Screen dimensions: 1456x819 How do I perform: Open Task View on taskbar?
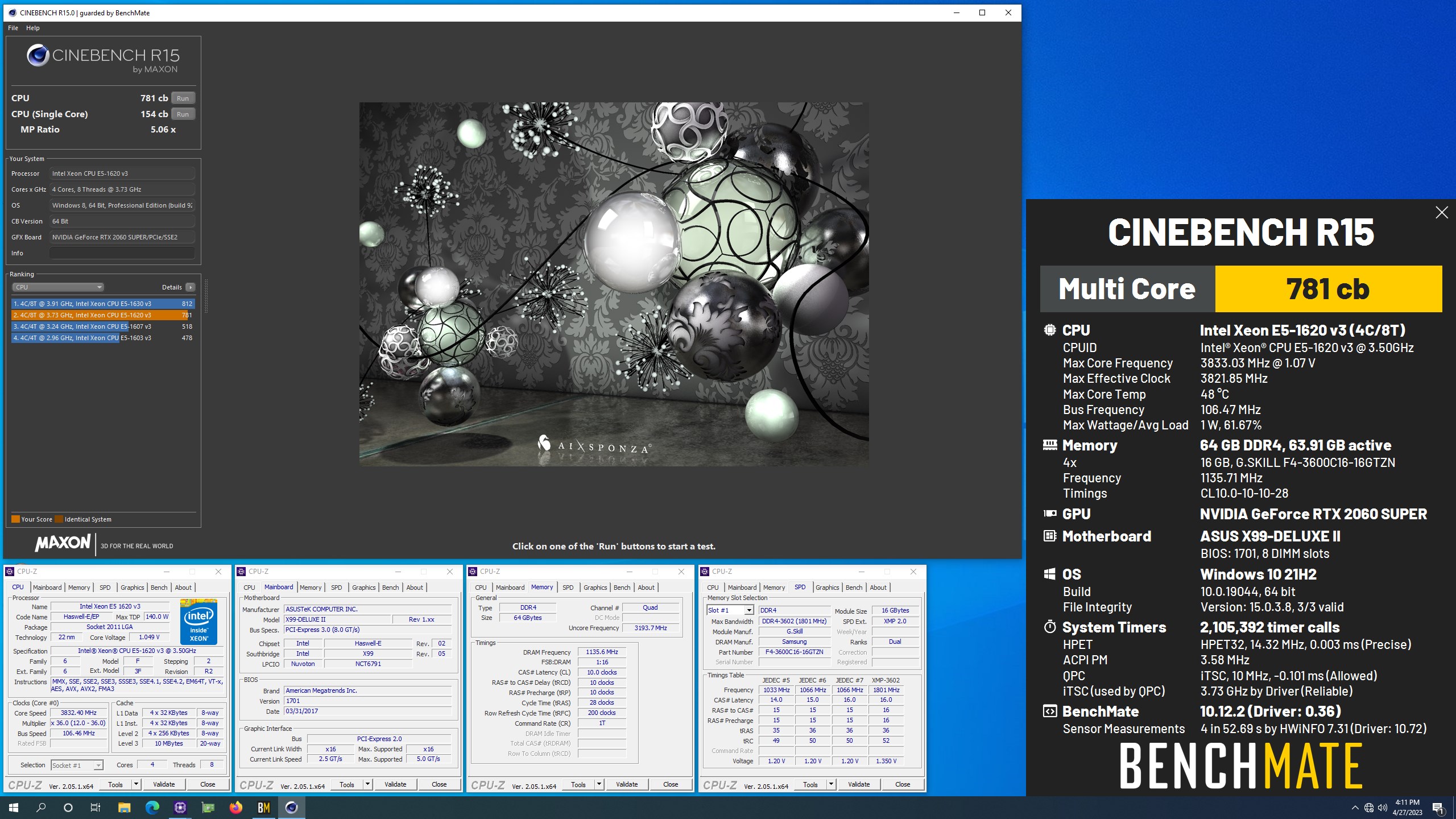pyautogui.click(x=96, y=808)
